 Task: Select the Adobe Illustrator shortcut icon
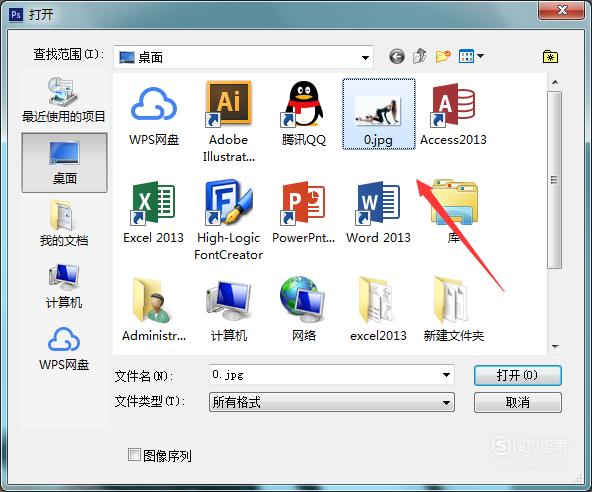click(228, 103)
